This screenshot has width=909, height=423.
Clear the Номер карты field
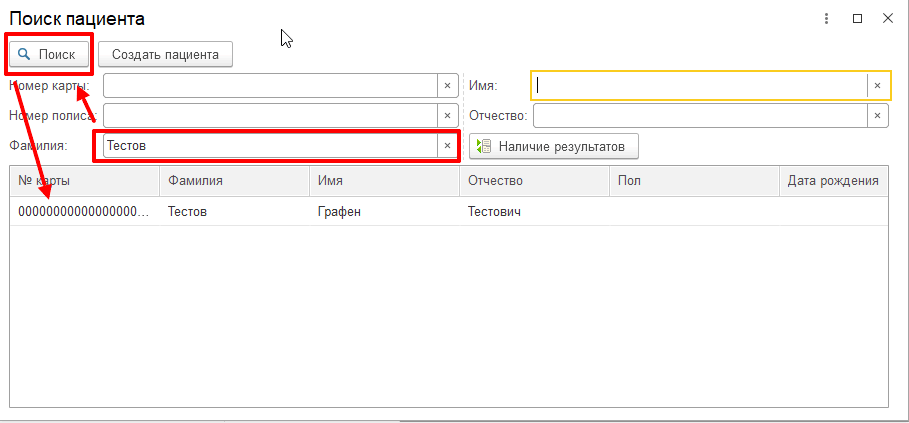click(x=448, y=86)
